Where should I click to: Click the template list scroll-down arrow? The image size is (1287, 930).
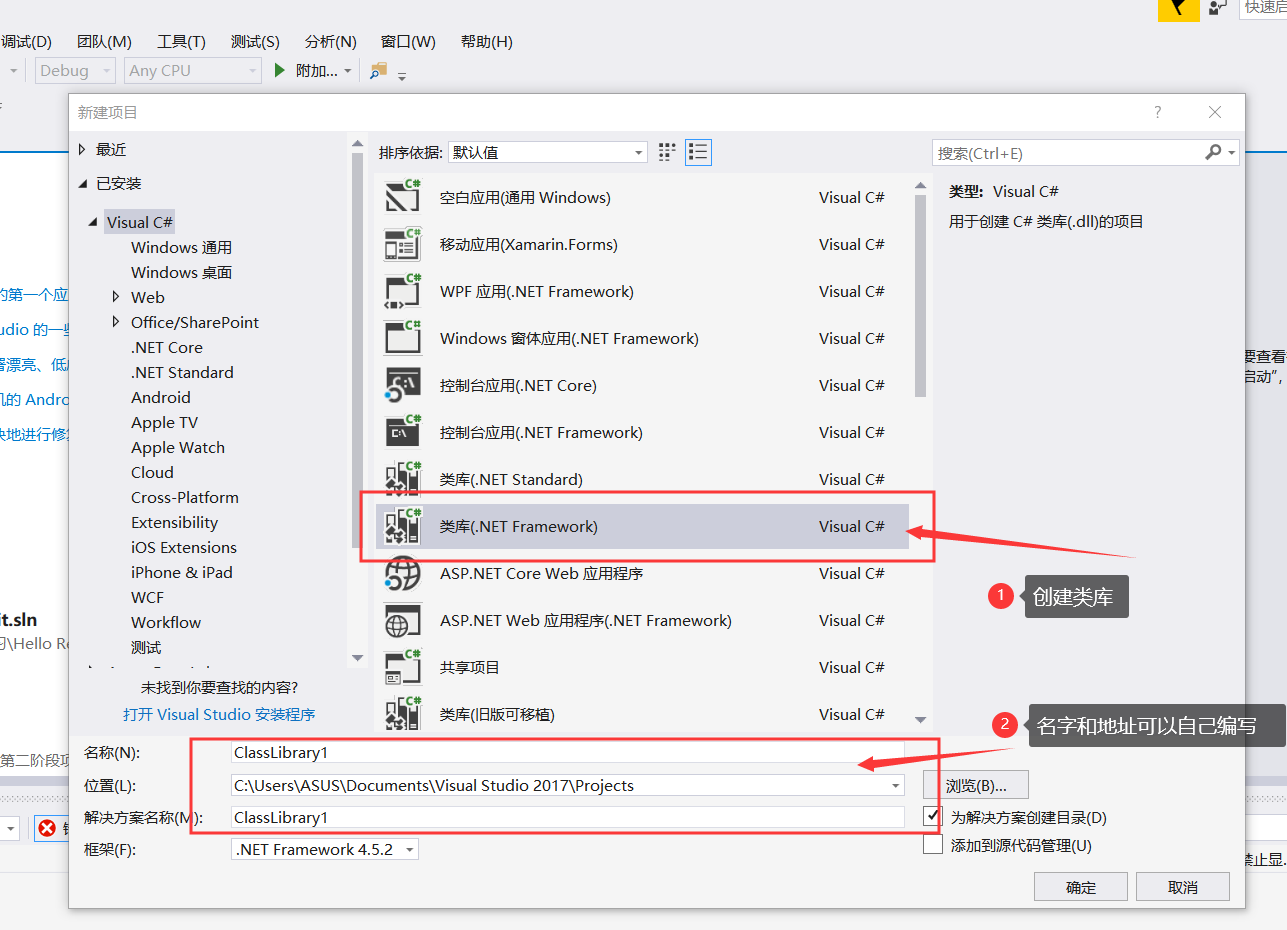[921, 719]
